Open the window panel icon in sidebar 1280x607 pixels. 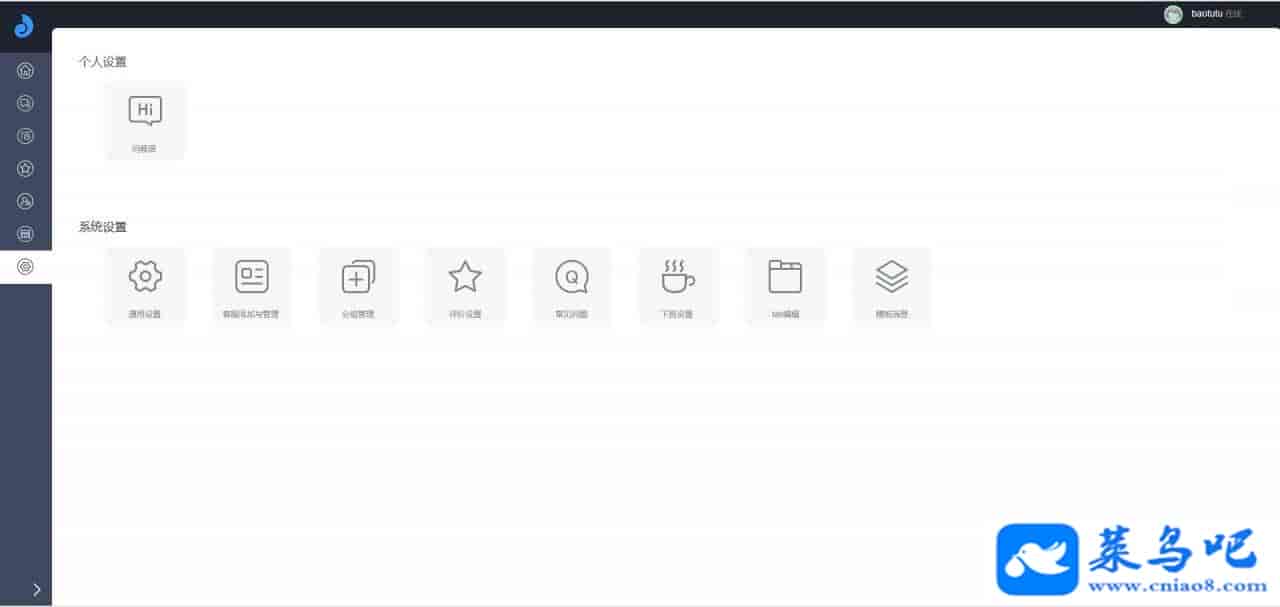click(x=26, y=234)
